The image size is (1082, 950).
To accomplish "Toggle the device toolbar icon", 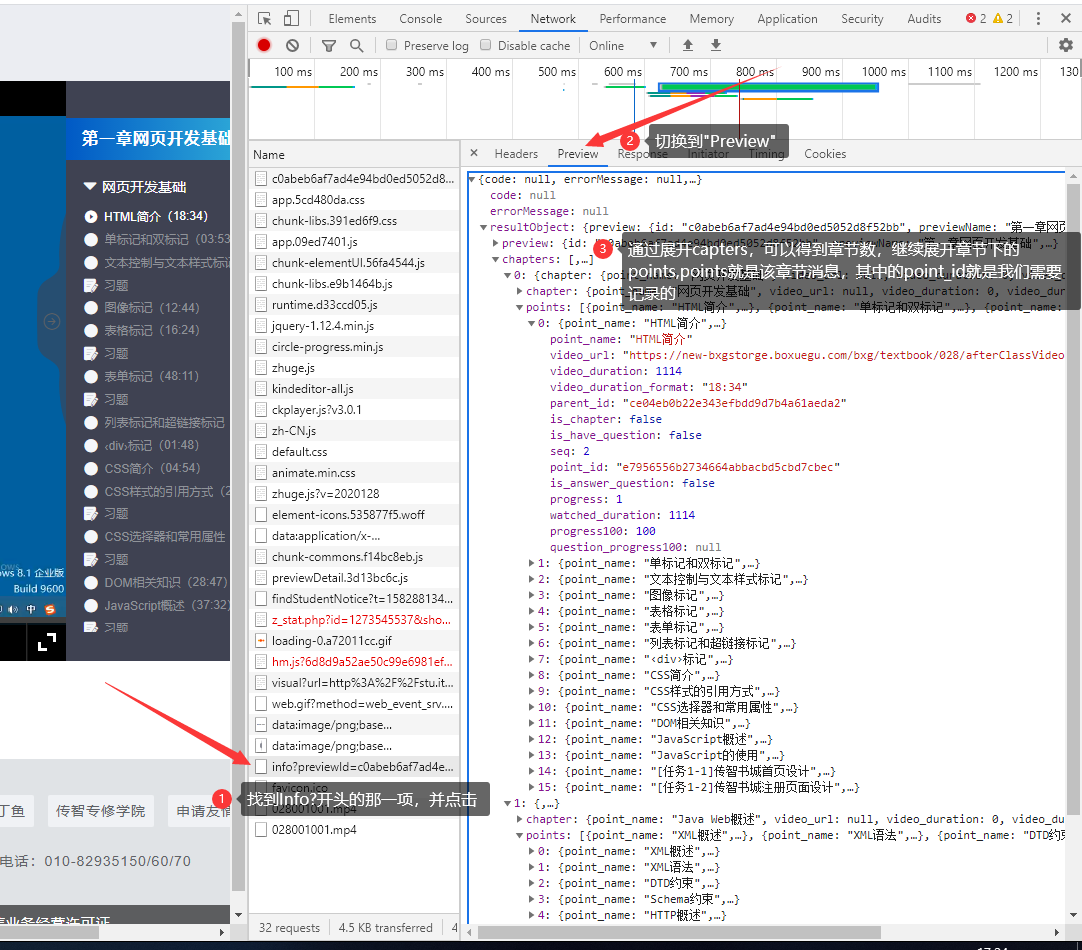I will (291, 18).
